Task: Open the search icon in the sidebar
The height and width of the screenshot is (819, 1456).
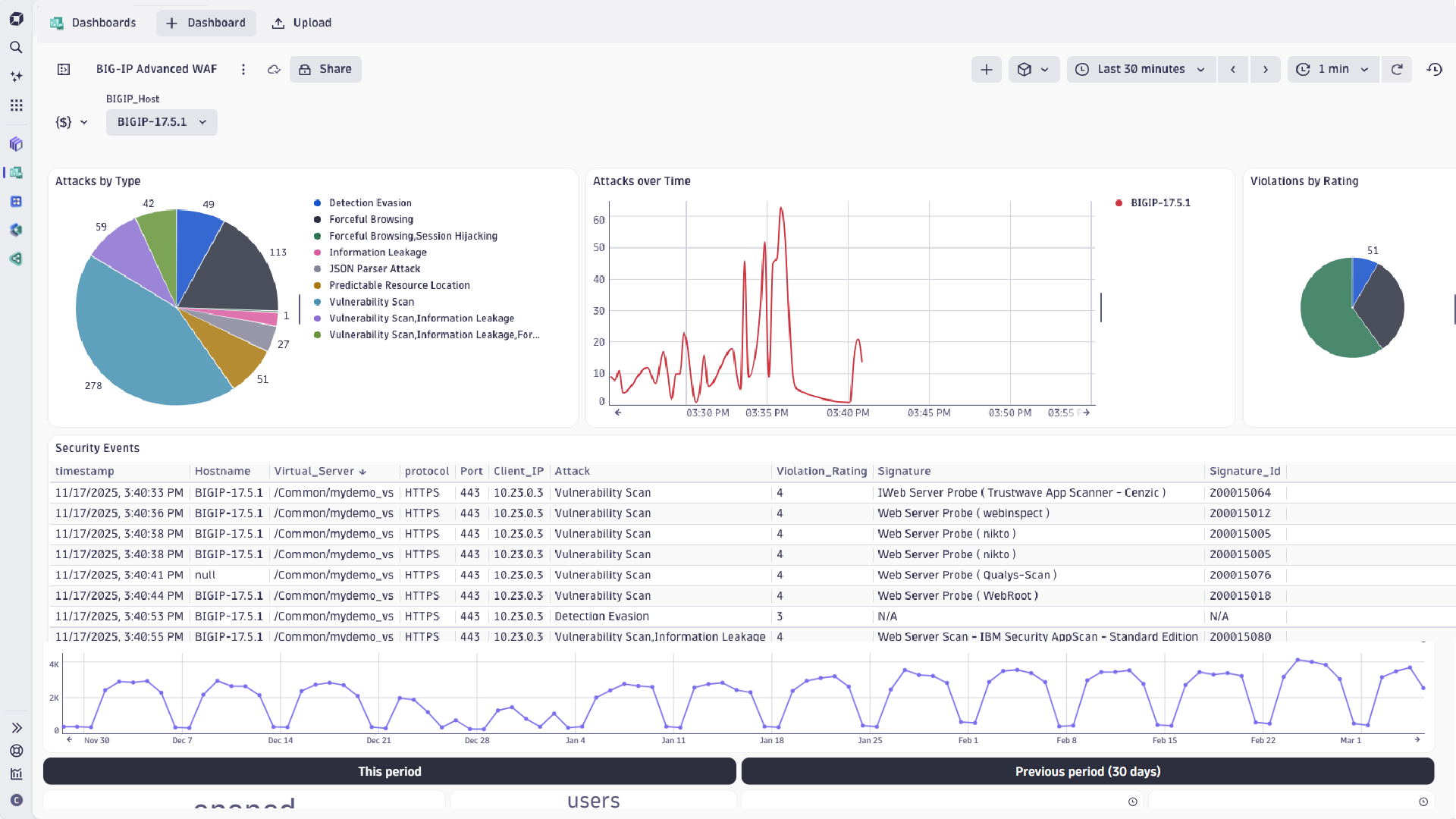Action: (16, 47)
